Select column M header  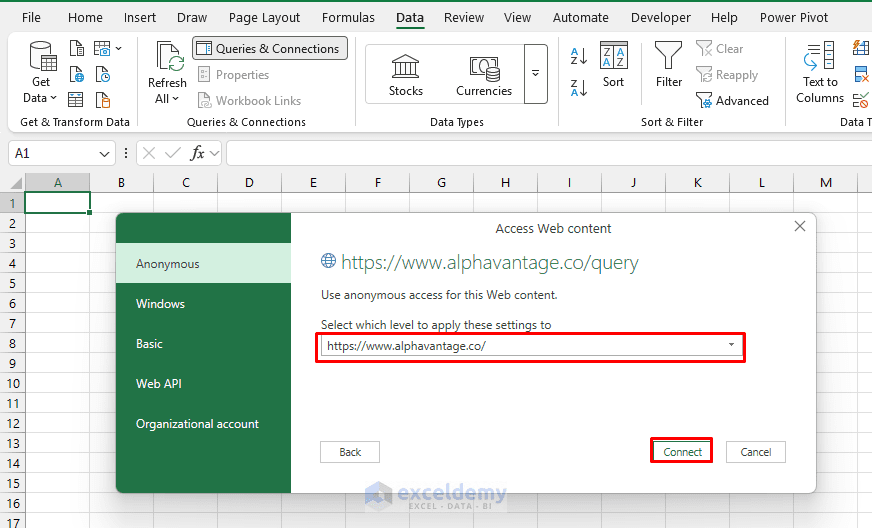click(826, 182)
